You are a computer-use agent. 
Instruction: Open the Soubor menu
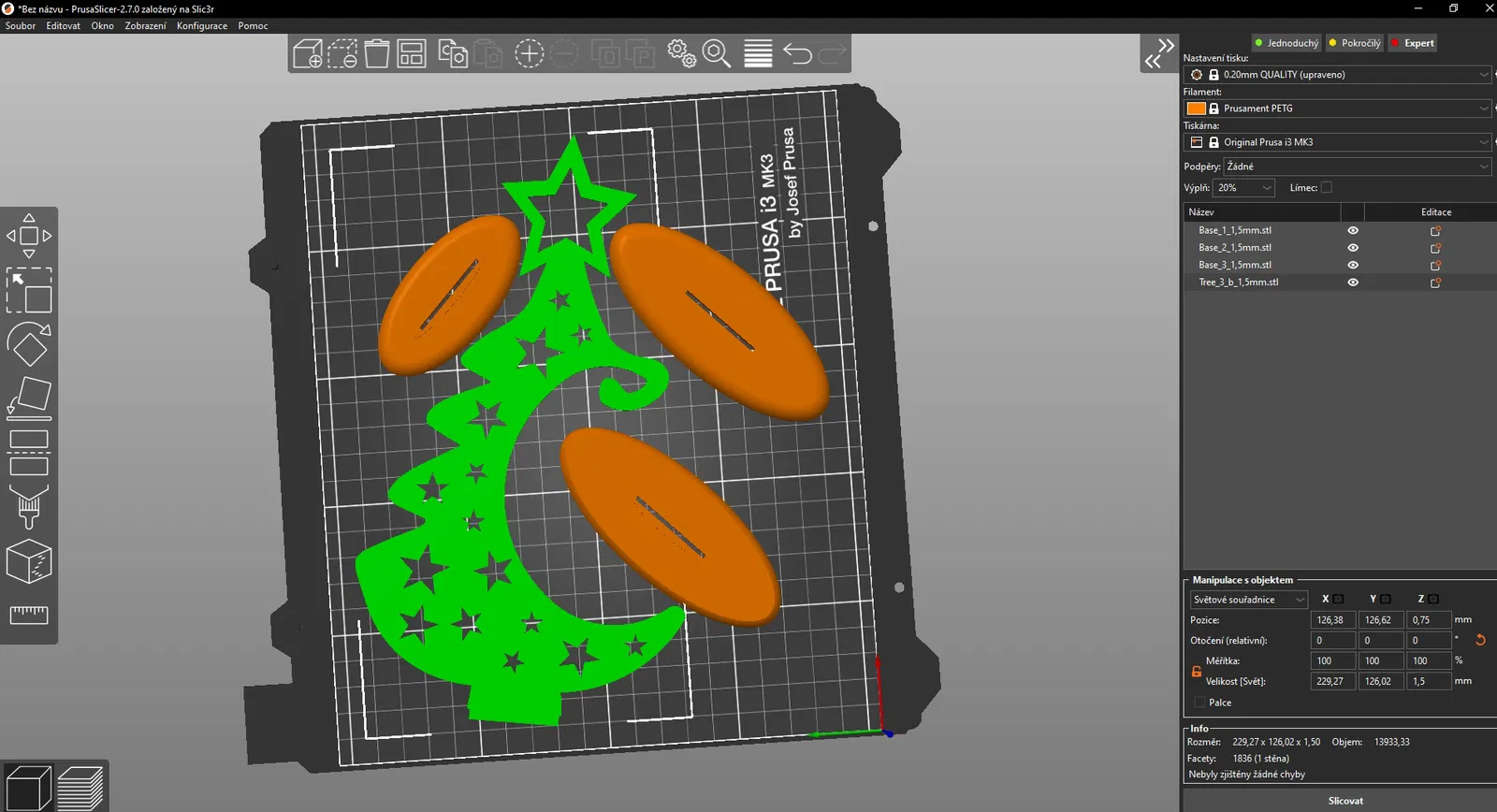click(21, 26)
